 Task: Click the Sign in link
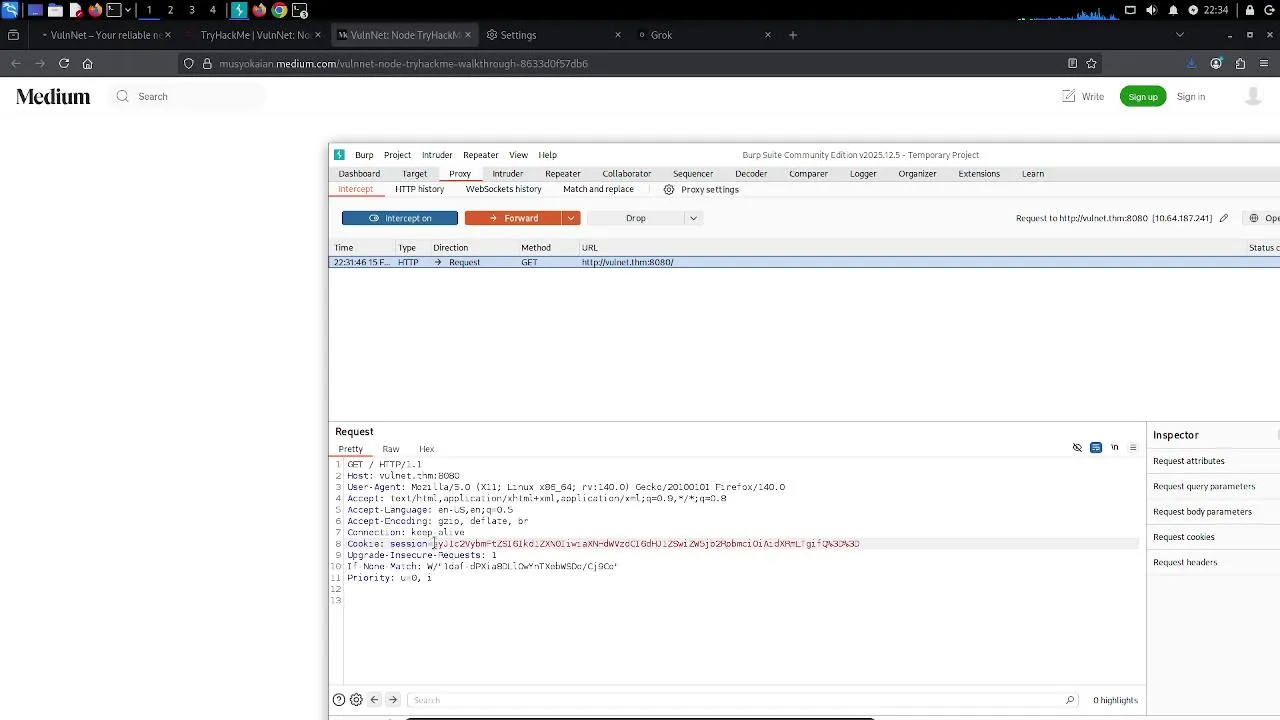tap(1190, 96)
